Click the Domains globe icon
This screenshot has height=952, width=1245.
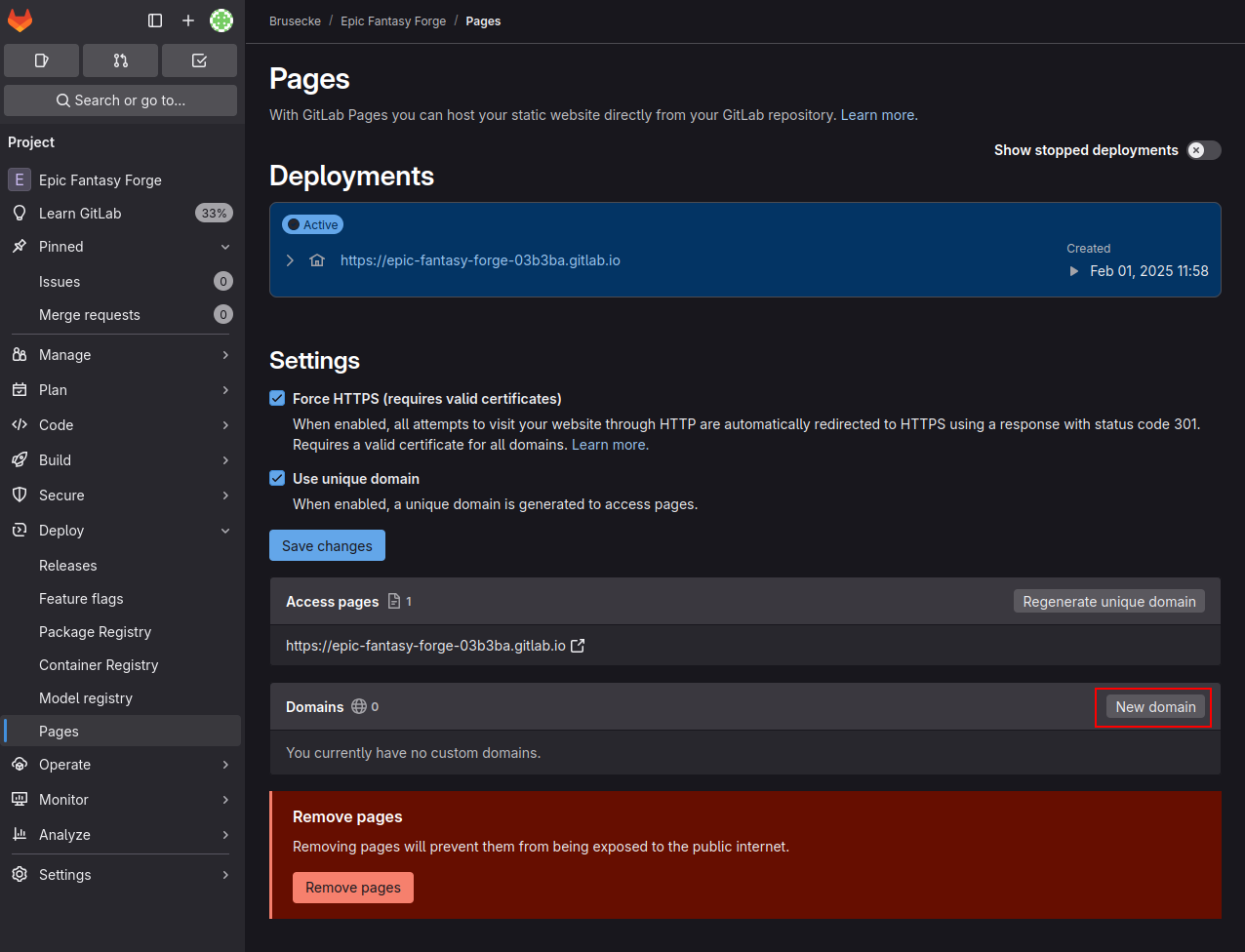[359, 706]
